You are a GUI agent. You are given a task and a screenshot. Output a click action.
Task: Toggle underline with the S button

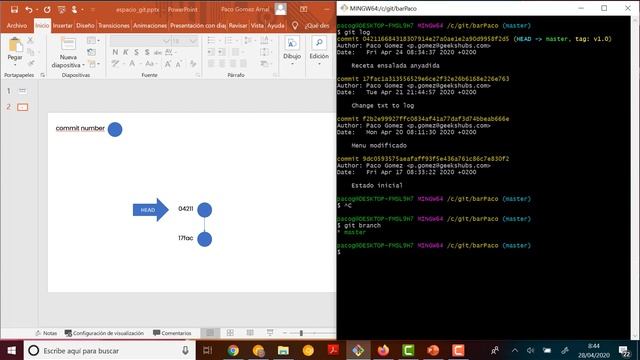click(136, 52)
